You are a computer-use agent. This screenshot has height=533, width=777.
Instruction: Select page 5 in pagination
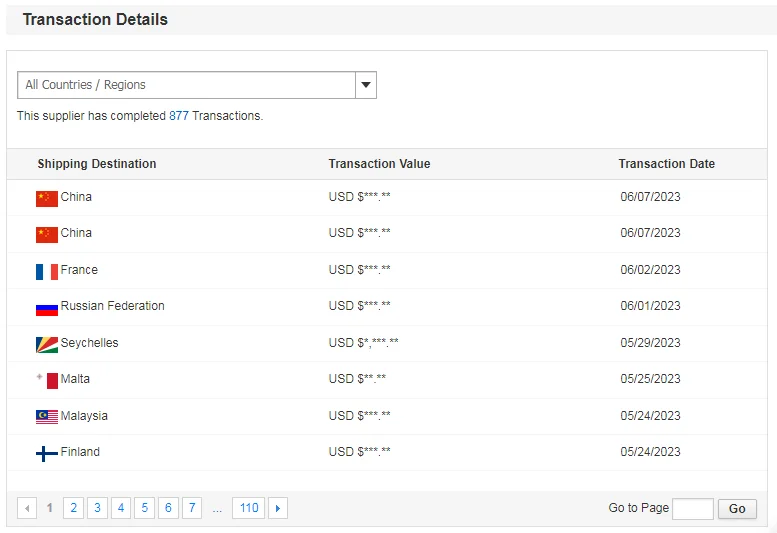point(144,508)
